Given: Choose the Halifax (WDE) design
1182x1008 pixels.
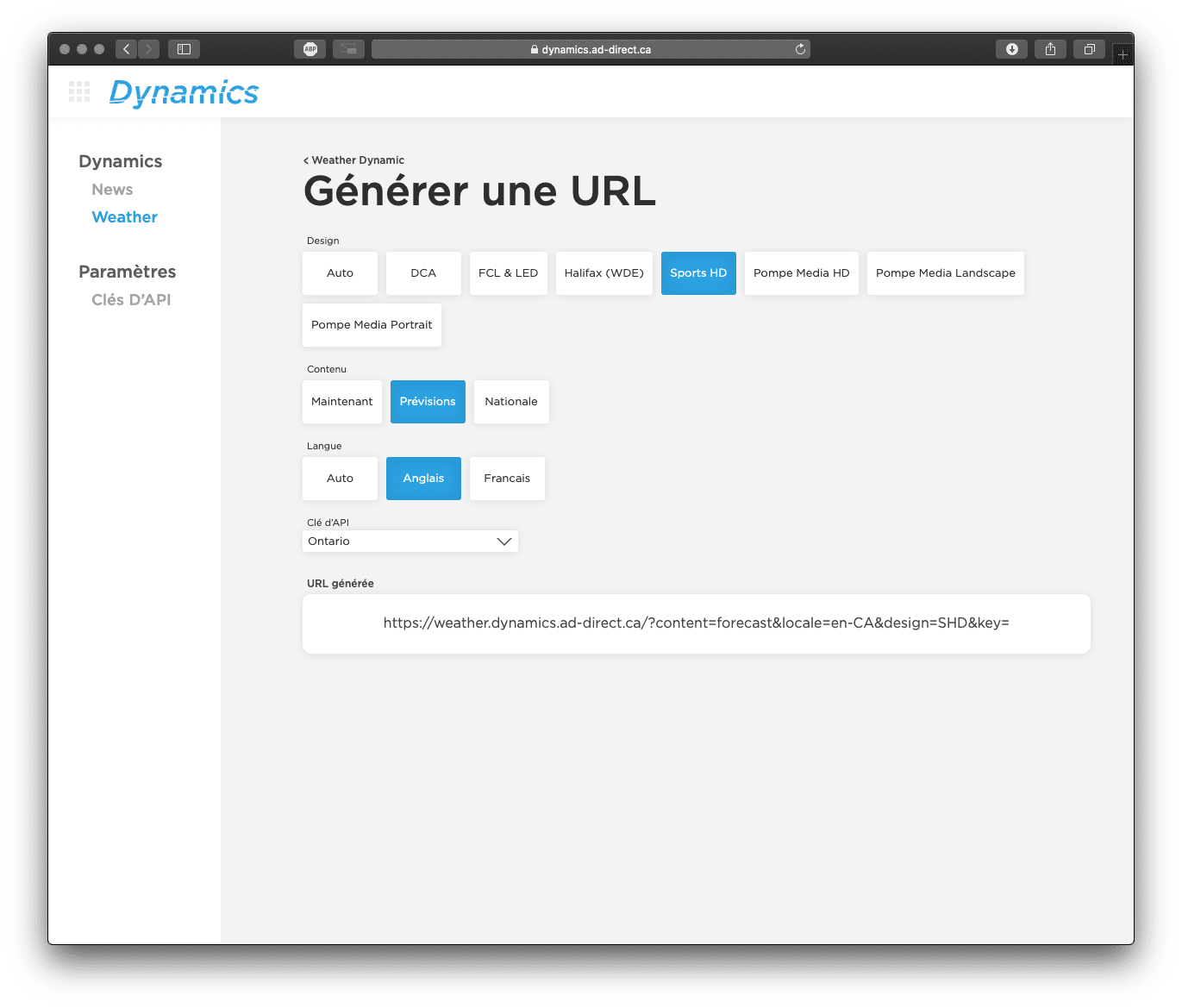Looking at the screenshot, I should pos(604,273).
